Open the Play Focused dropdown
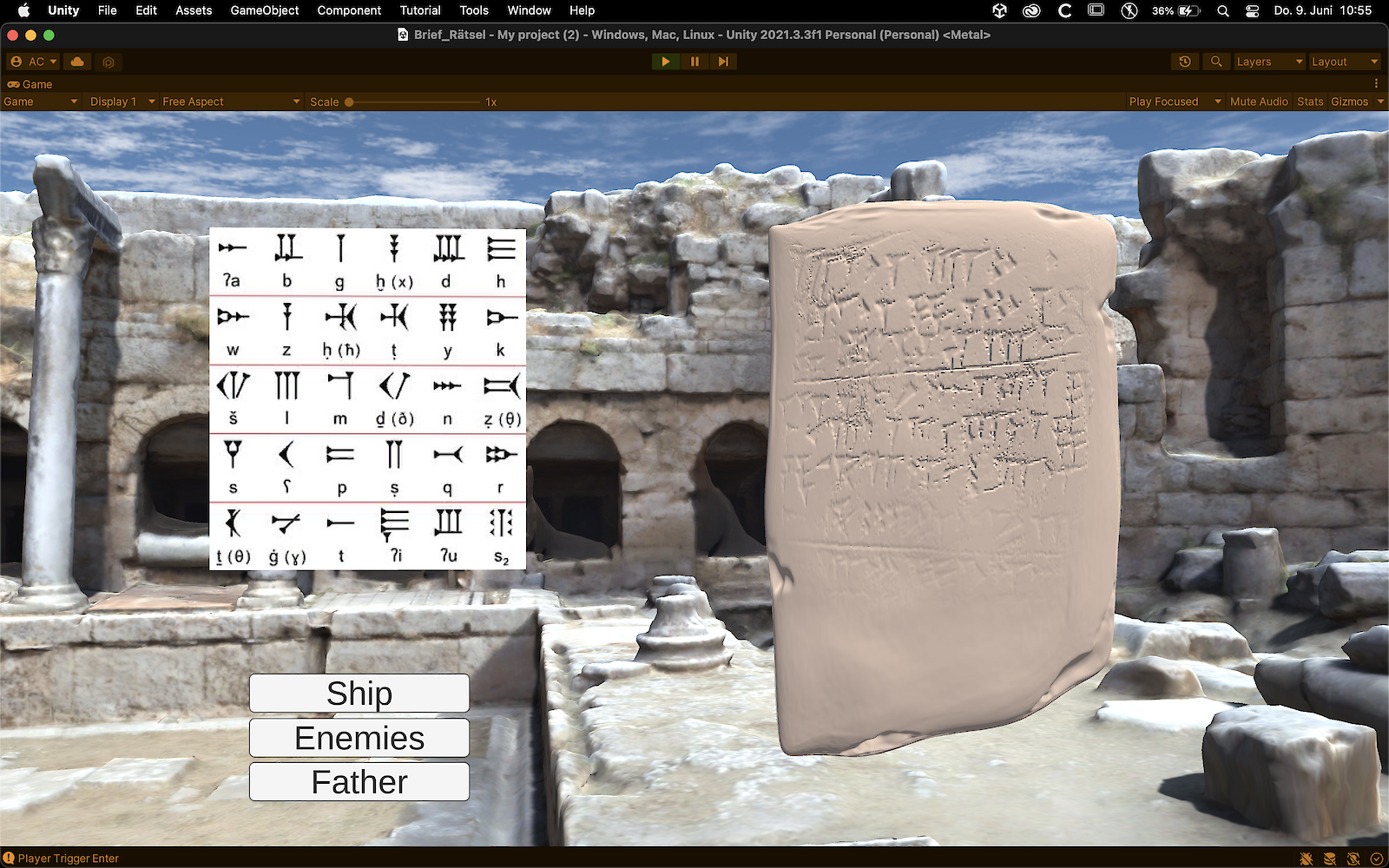Viewport: 1389px width, 868px height. (x=1174, y=102)
